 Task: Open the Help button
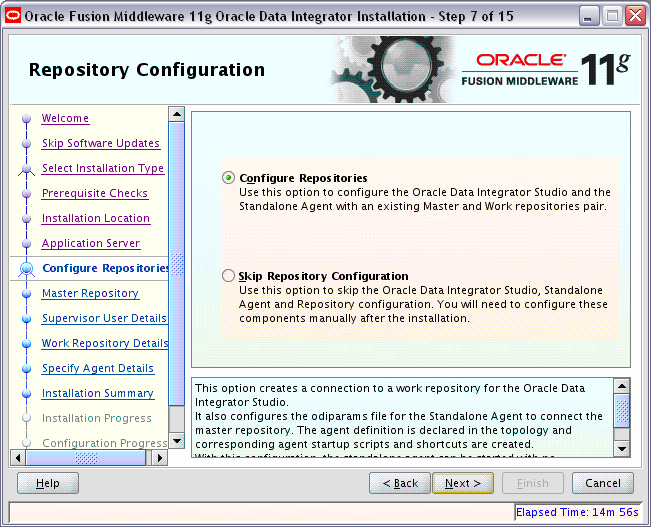click(x=48, y=483)
